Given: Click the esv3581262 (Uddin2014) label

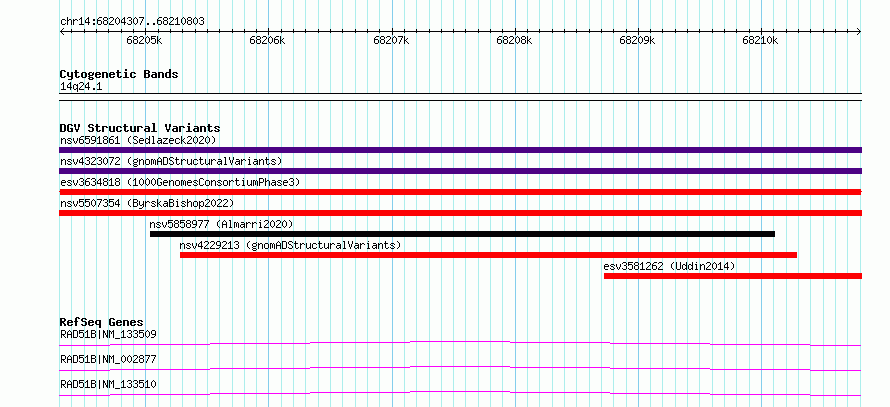Looking at the screenshot, I should 669,266.
